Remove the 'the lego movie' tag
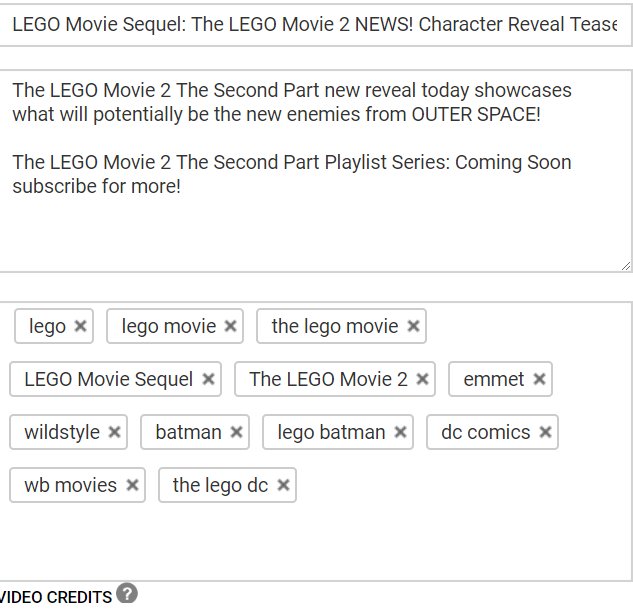The width and height of the screenshot is (633, 614). pyautogui.click(x=413, y=326)
